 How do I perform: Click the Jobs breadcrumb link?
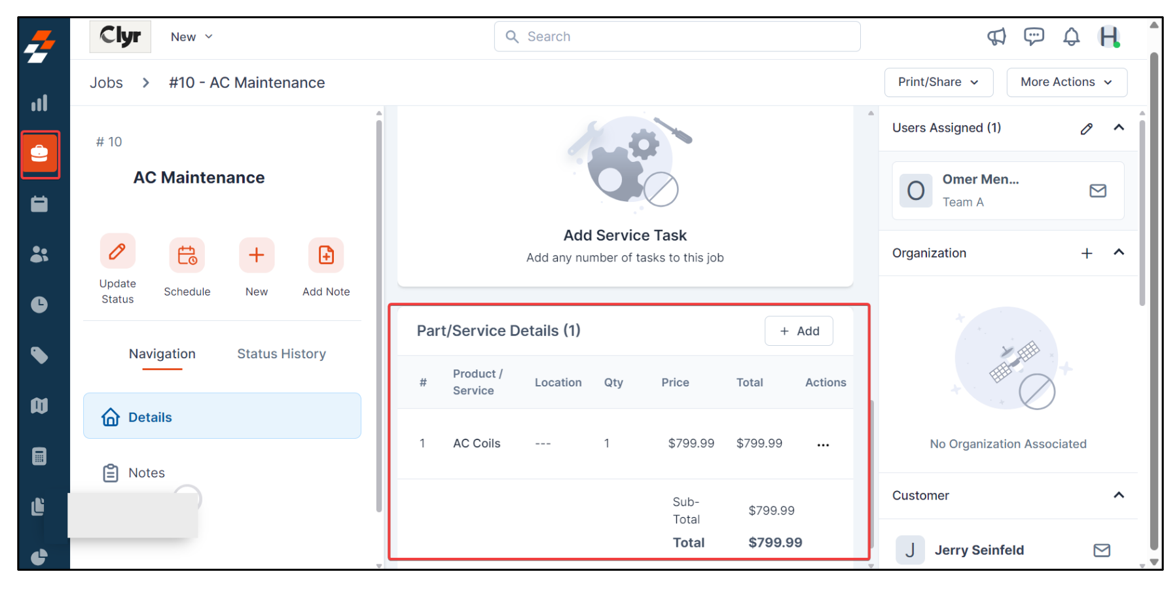106,83
